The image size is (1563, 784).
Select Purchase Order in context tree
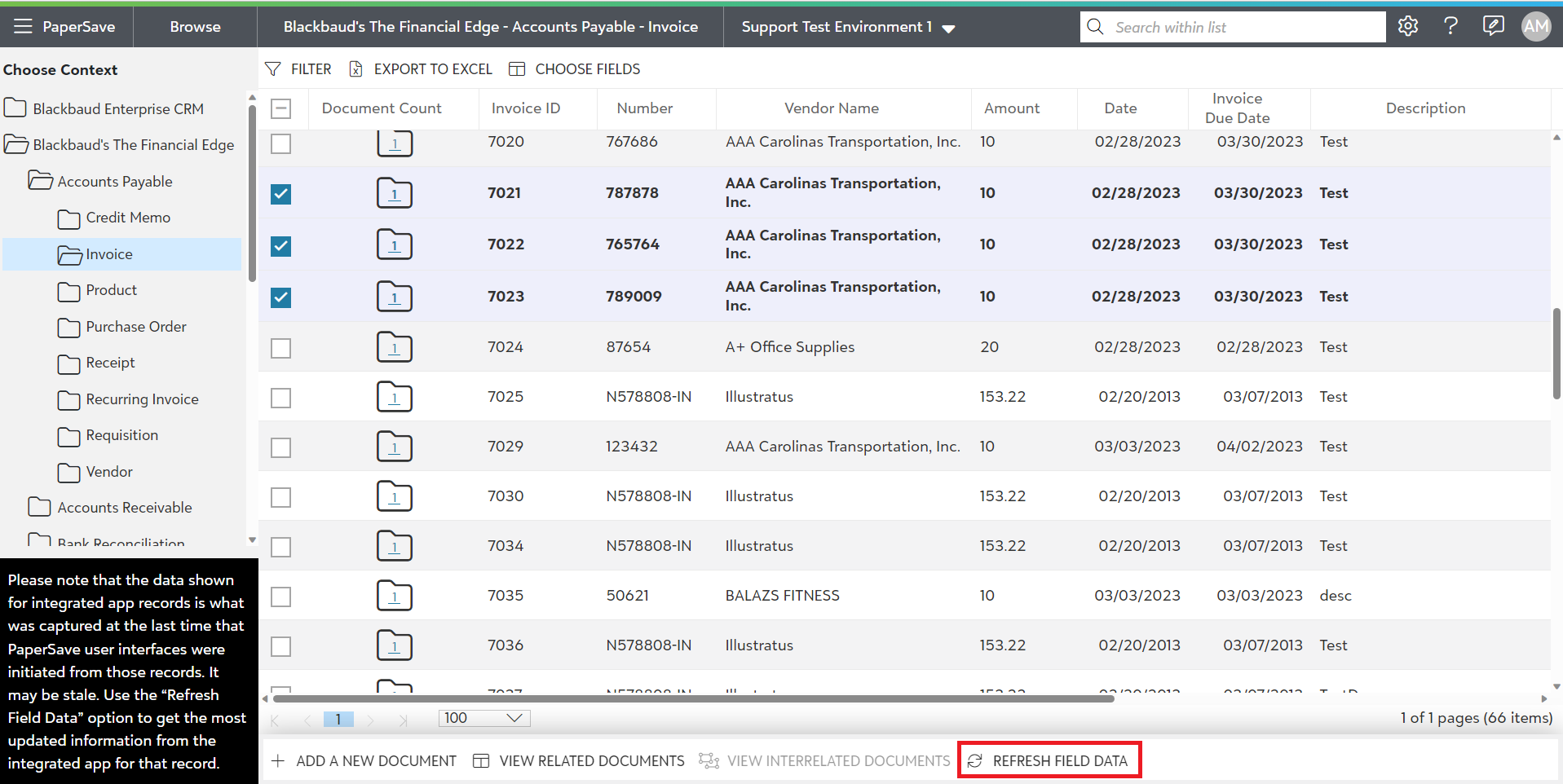(136, 327)
